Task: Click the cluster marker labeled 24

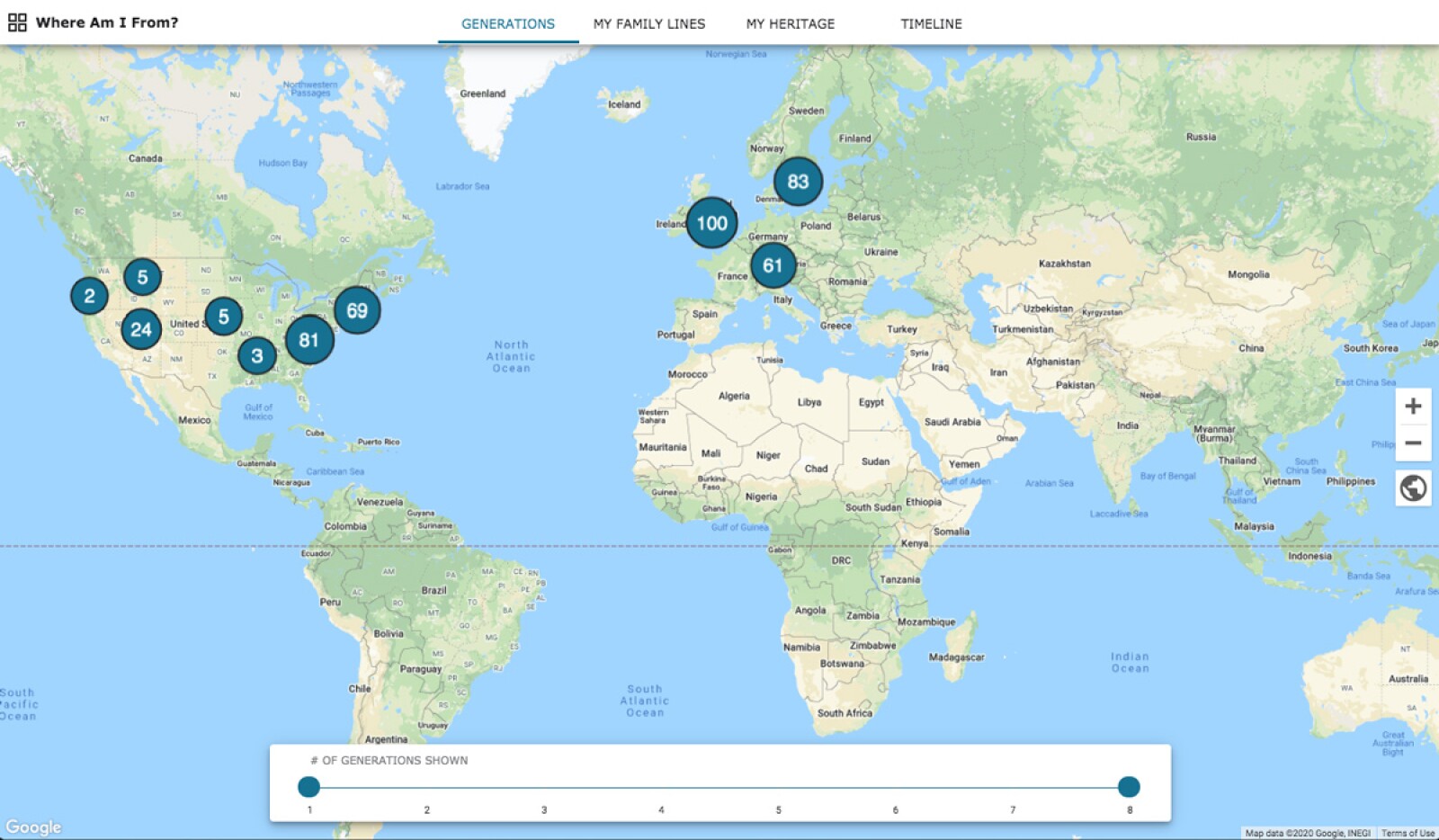Action: [x=141, y=329]
